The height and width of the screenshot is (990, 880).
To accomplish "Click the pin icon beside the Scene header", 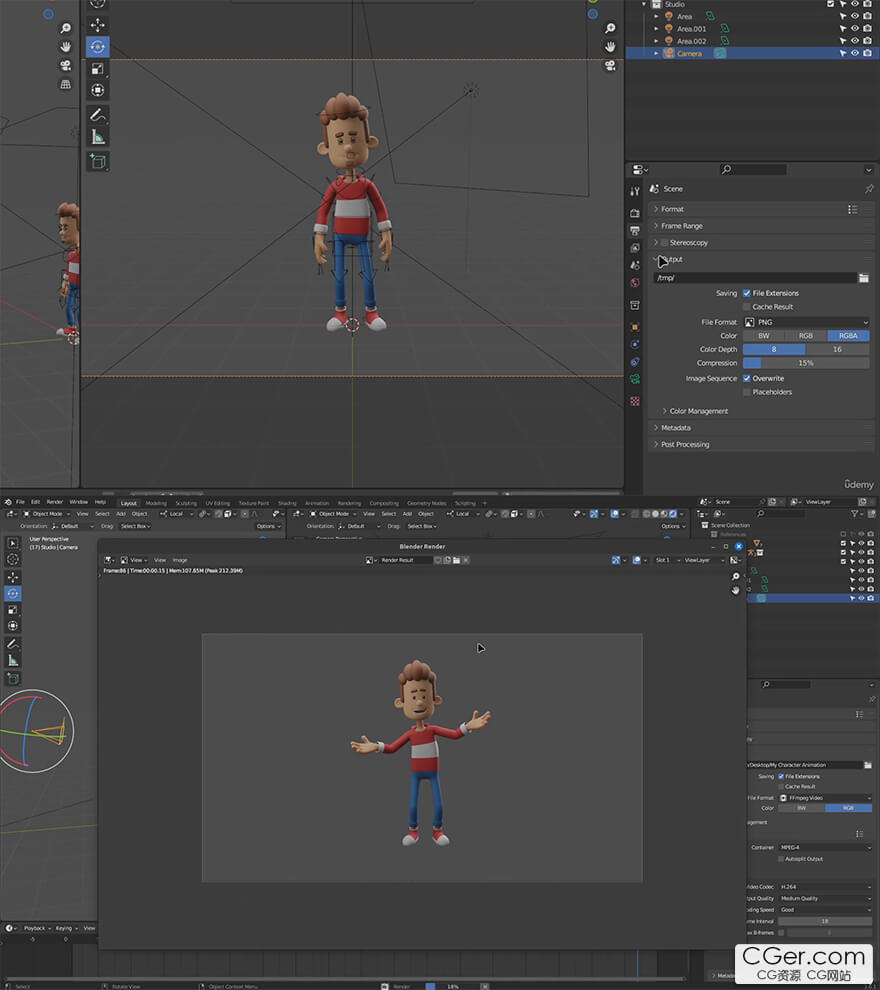I will point(869,189).
